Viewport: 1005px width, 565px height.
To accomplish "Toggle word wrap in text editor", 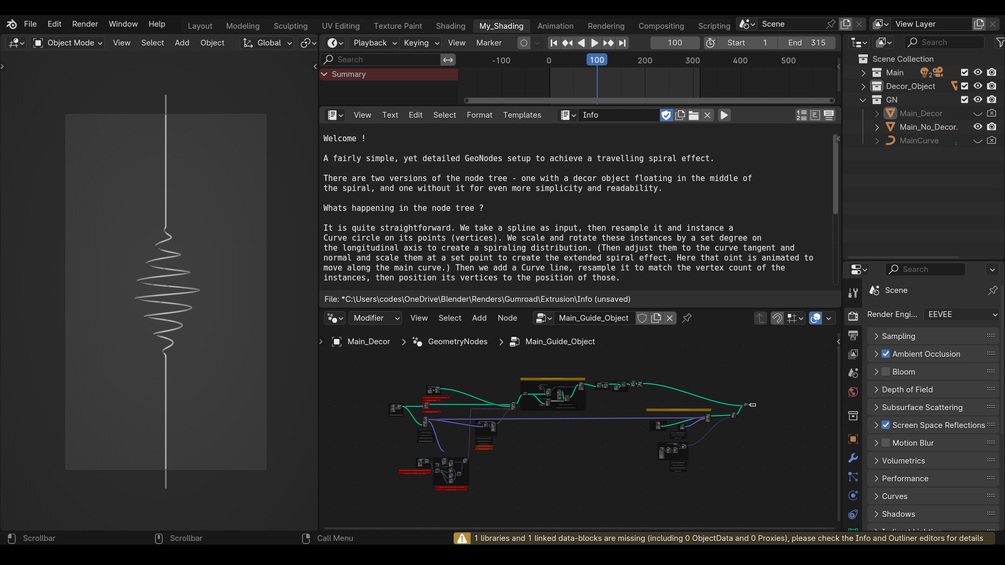I will point(815,115).
